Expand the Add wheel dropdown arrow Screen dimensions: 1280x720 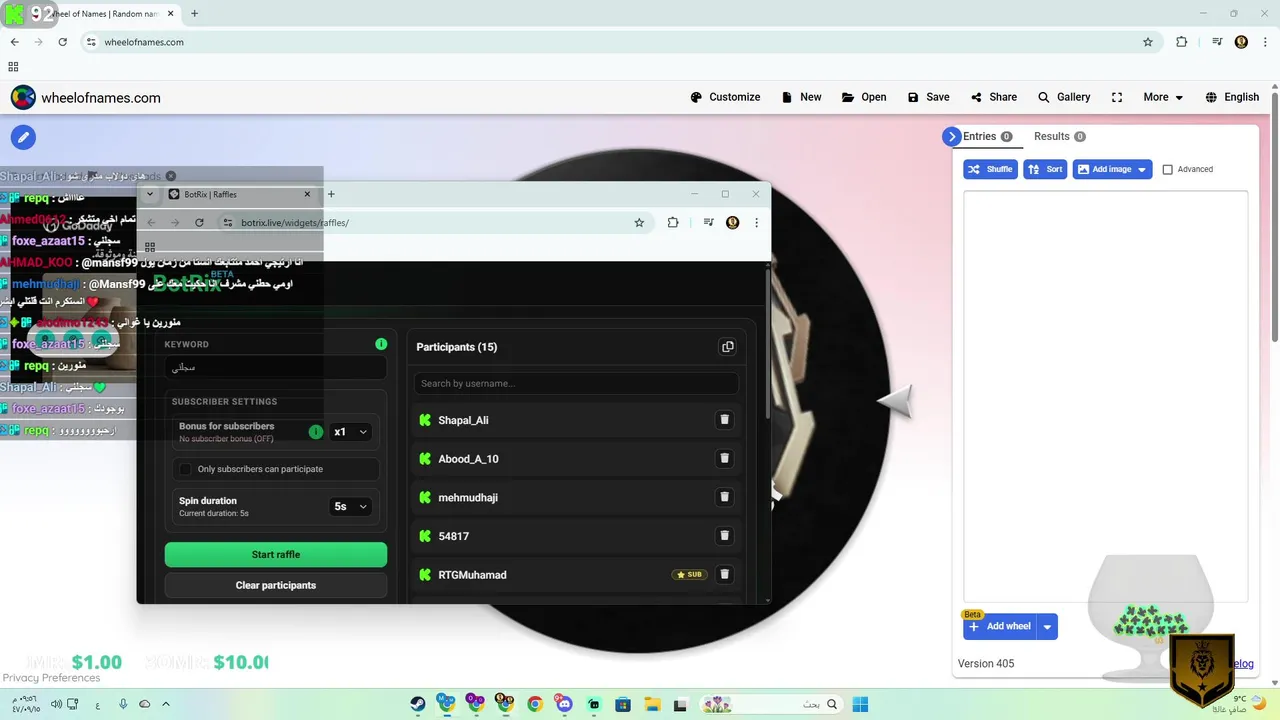1047,627
